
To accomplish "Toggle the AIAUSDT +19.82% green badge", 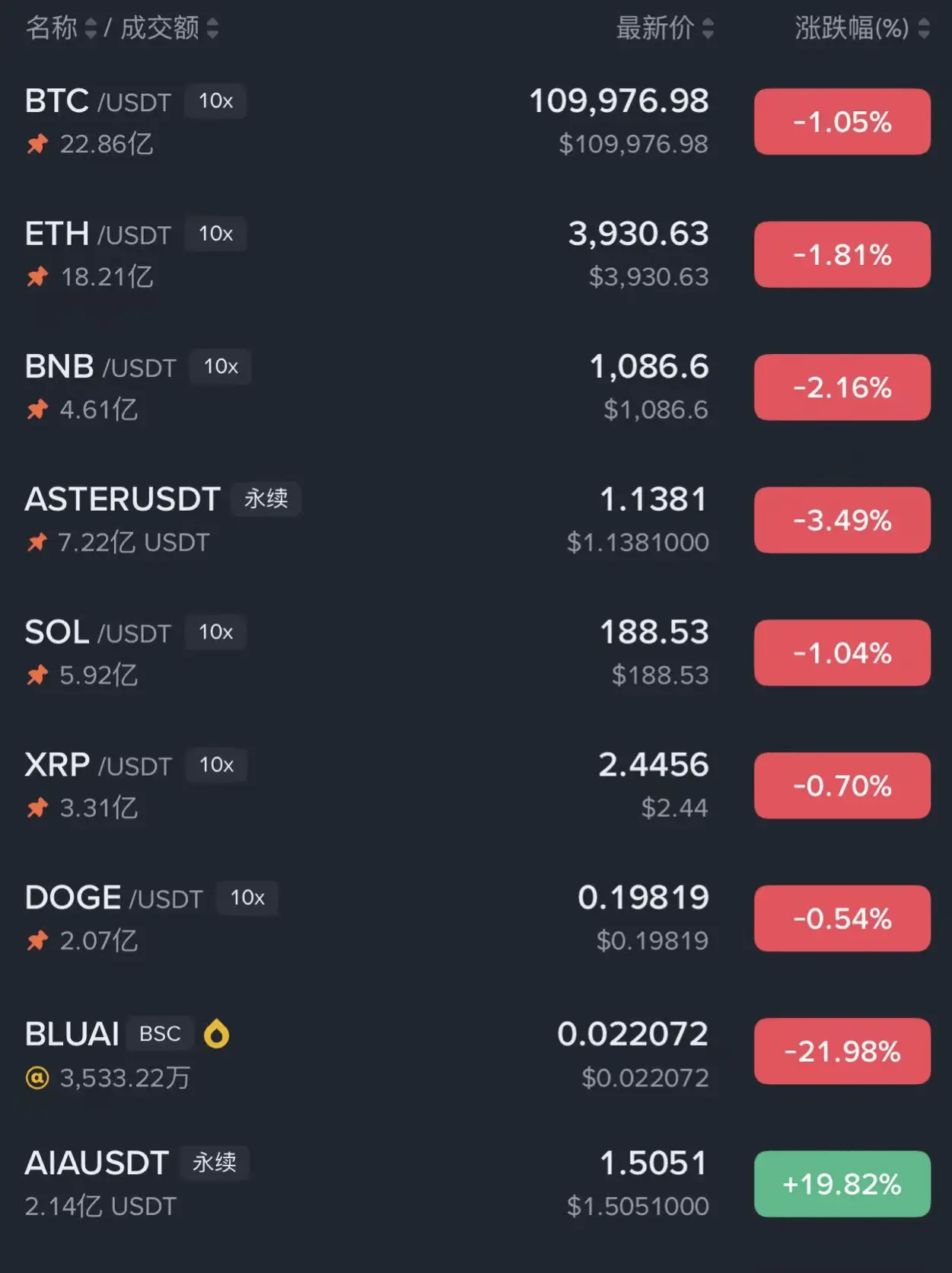I will [842, 1184].
